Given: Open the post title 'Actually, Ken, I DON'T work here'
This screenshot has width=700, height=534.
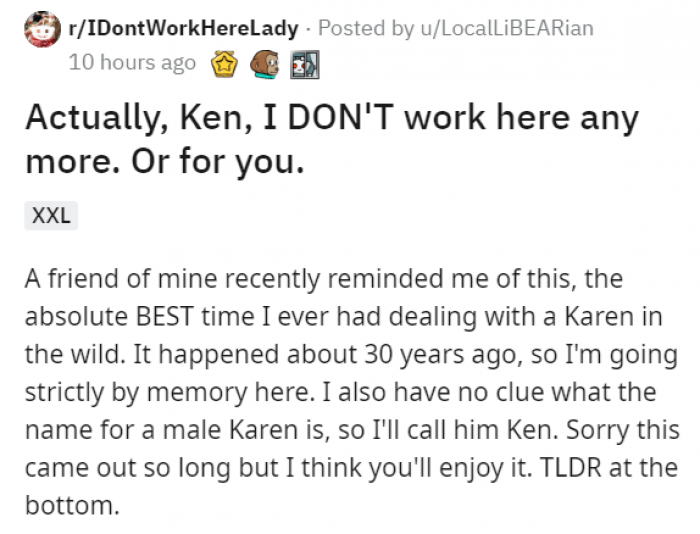Looking at the screenshot, I should tap(331, 120).
